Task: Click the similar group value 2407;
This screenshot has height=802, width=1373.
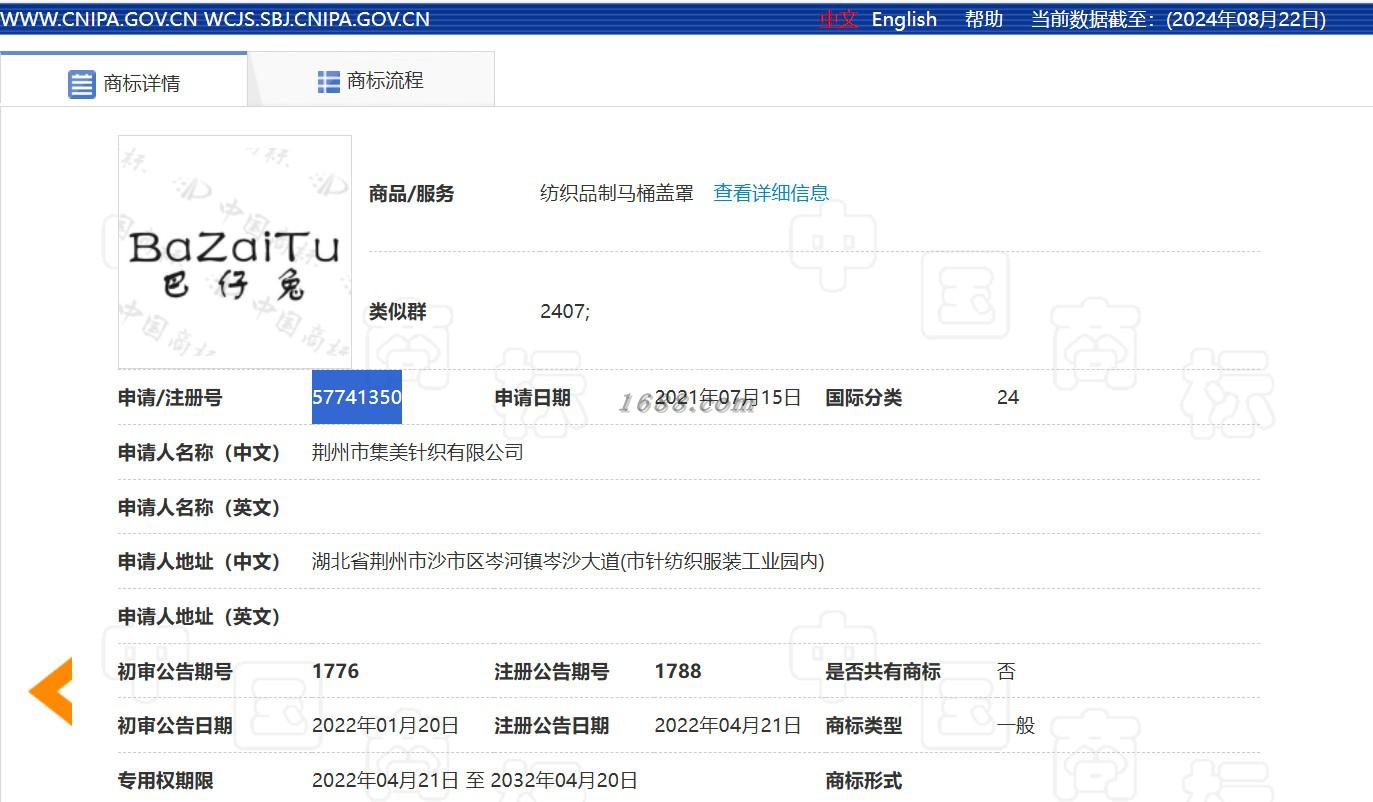Action: [x=565, y=311]
